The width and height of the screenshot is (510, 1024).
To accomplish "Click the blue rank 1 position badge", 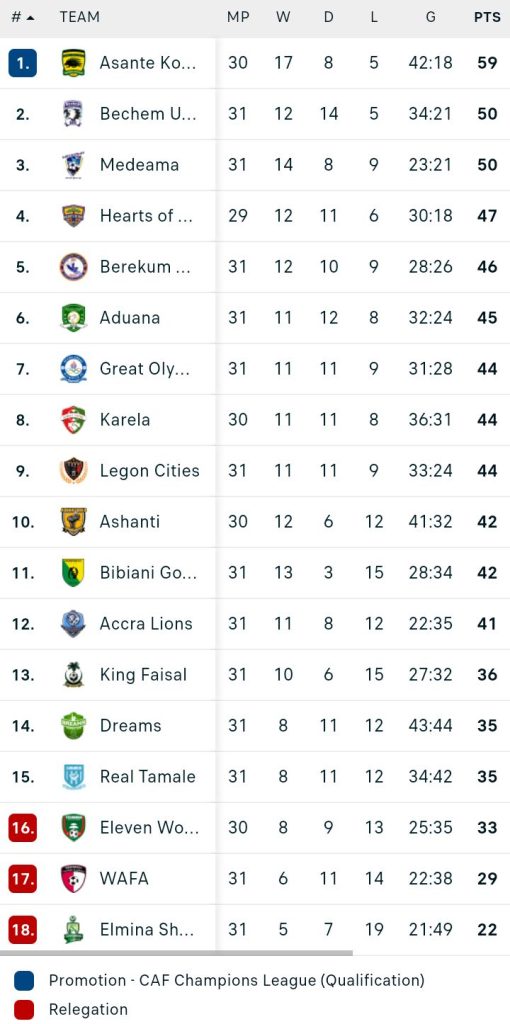I will [x=23, y=63].
